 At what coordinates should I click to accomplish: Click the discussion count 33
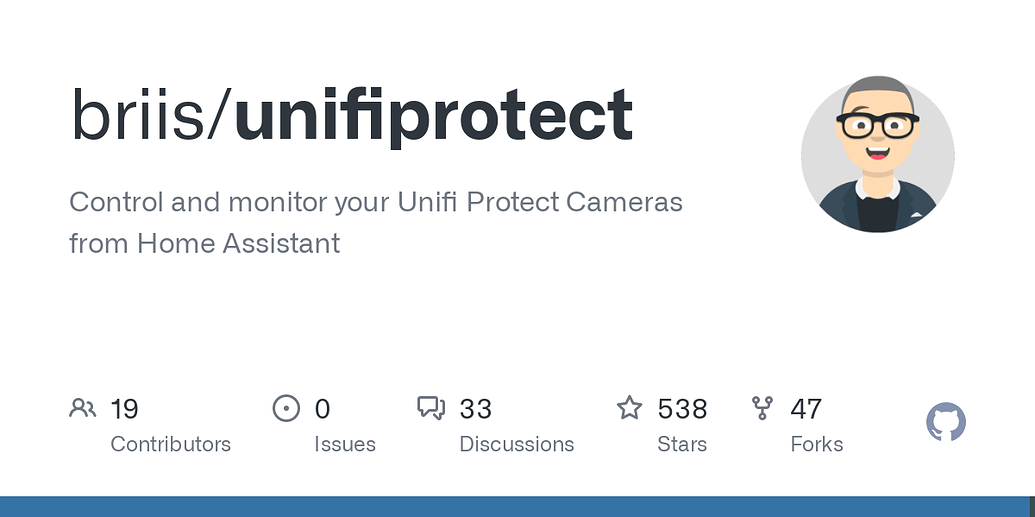coord(476,409)
